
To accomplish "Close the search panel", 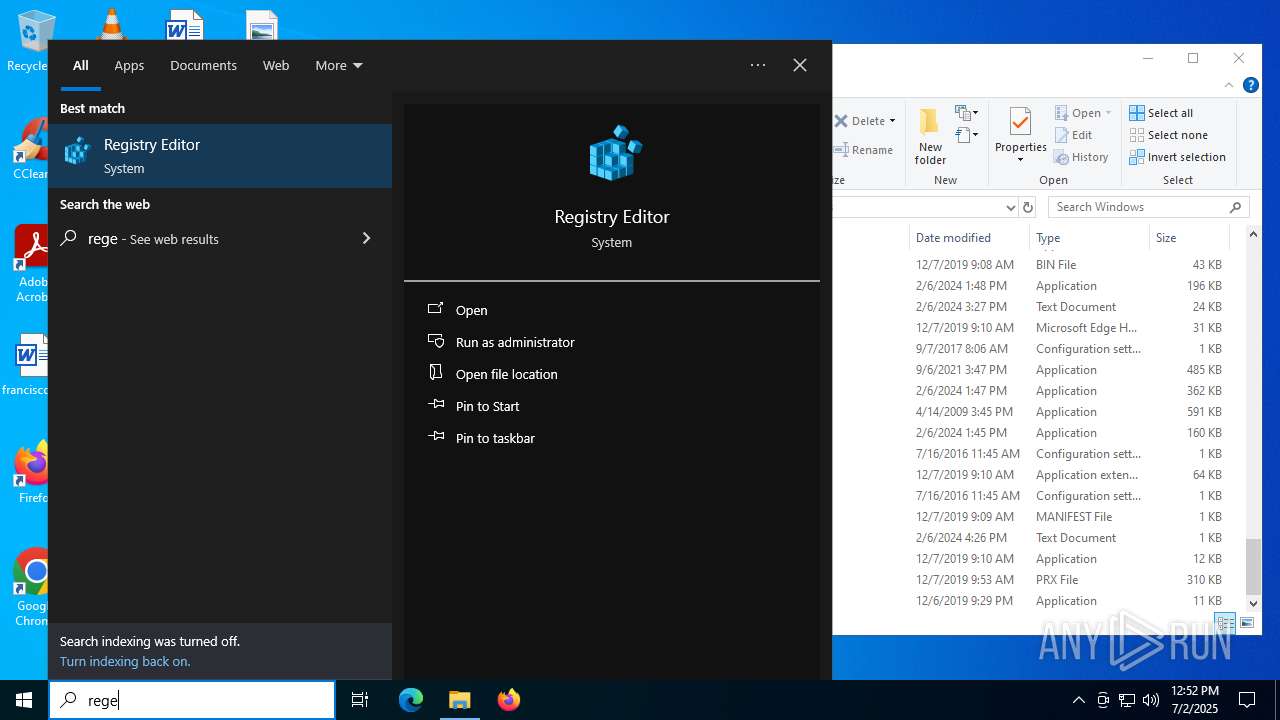I will click(800, 65).
